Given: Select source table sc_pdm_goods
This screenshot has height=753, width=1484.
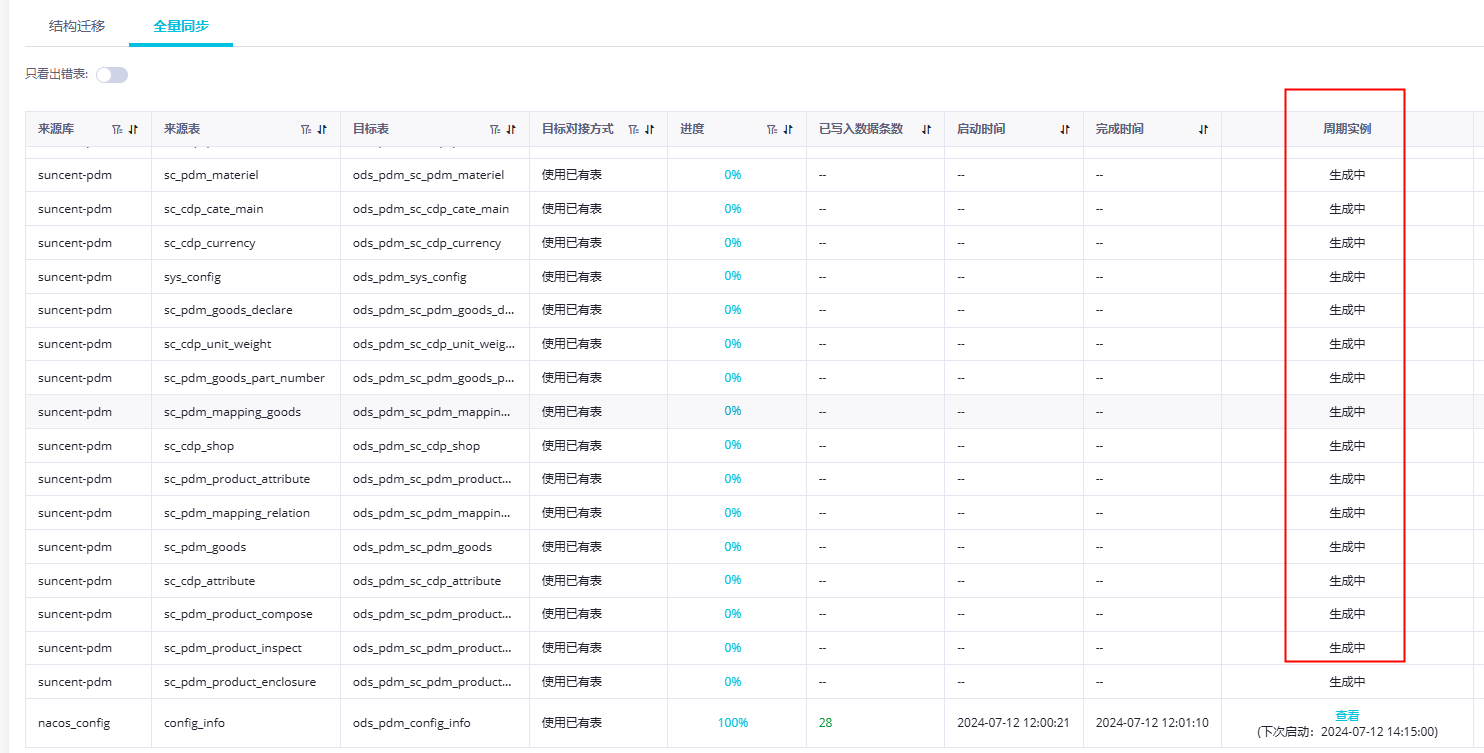Looking at the screenshot, I should coord(205,547).
